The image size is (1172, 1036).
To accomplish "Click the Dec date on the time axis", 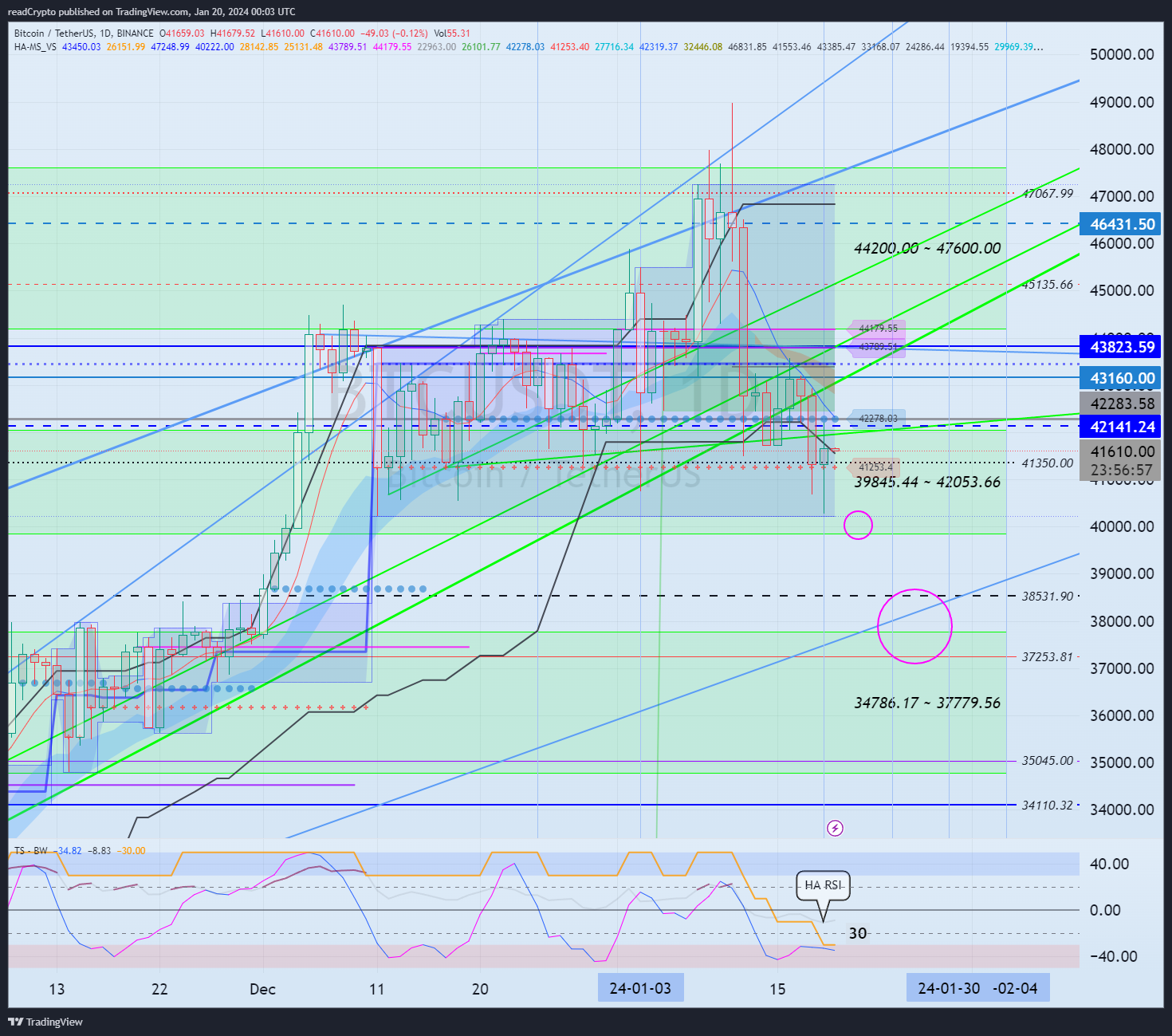I will [262, 989].
